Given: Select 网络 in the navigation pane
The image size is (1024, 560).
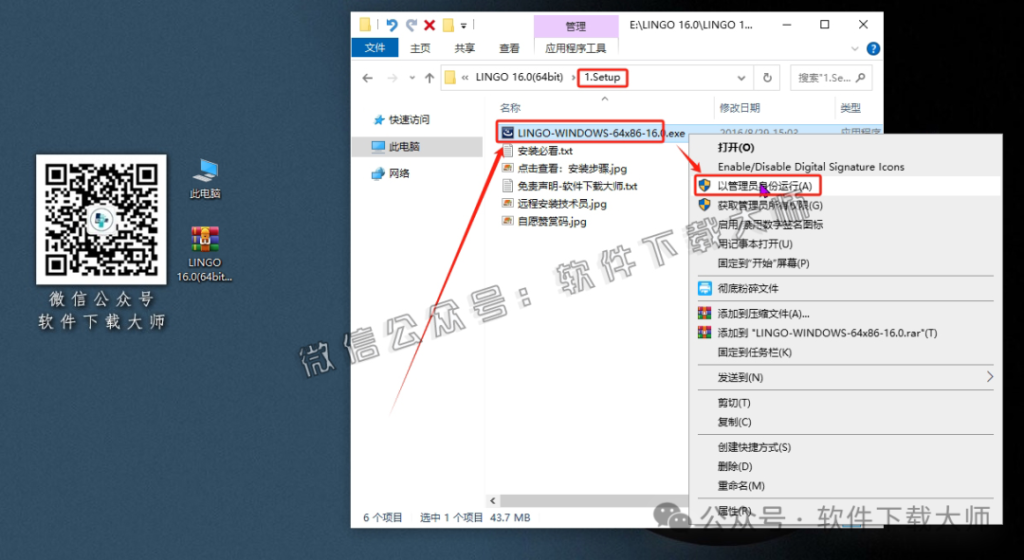Looking at the screenshot, I should click(x=391, y=173).
